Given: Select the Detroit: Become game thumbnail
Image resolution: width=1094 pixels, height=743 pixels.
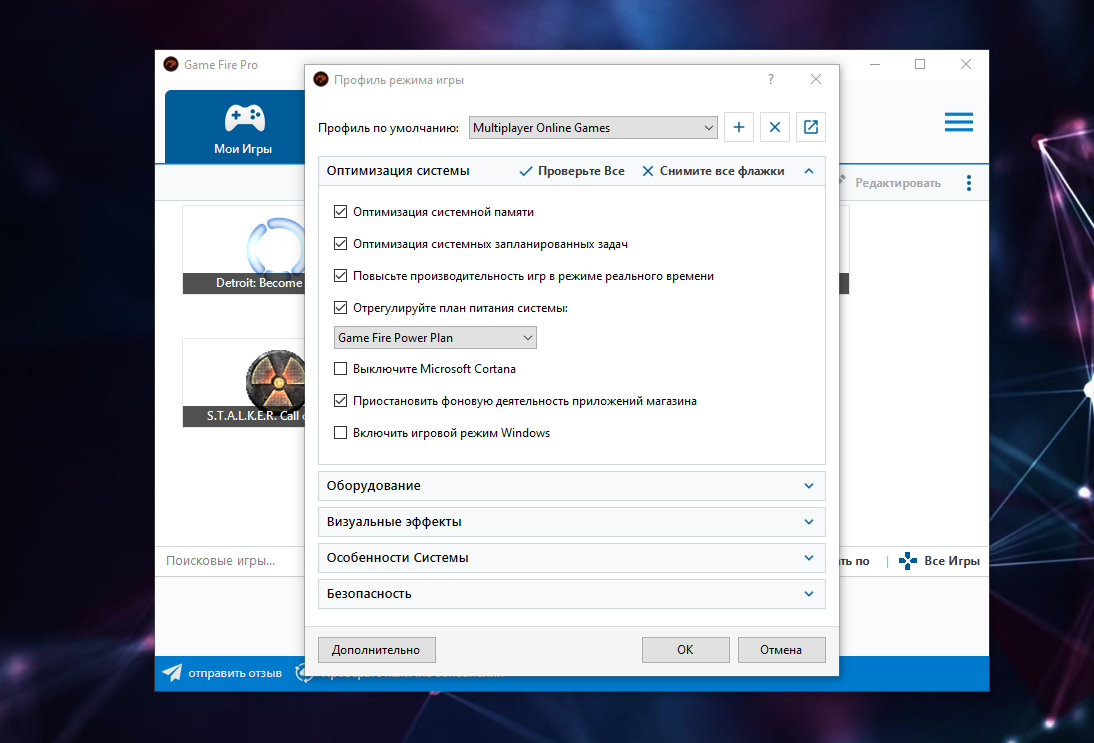Looking at the screenshot, I should click(244, 249).
